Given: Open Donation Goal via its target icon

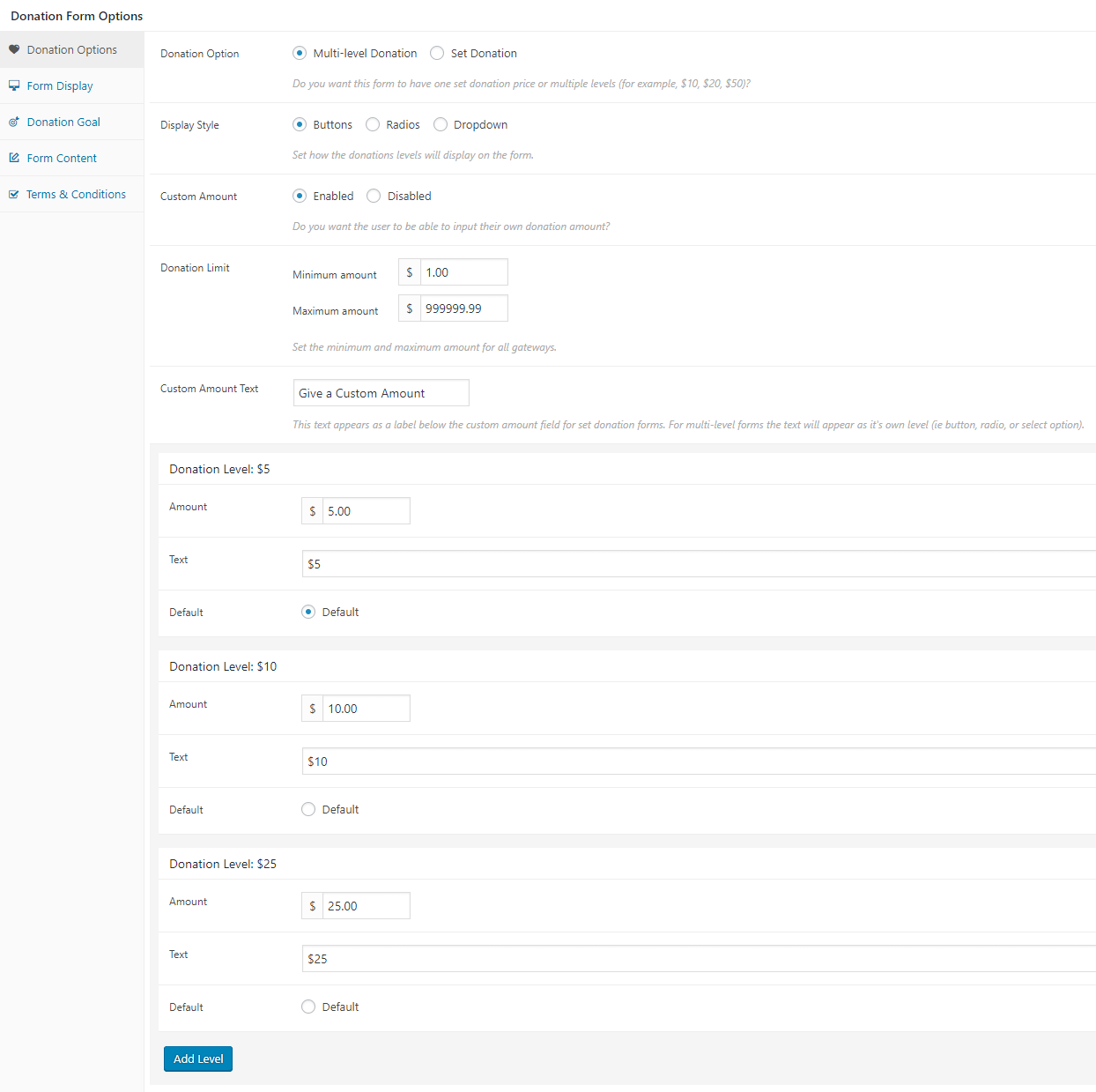Looking at the screenshot, I should tap(14, 122).
